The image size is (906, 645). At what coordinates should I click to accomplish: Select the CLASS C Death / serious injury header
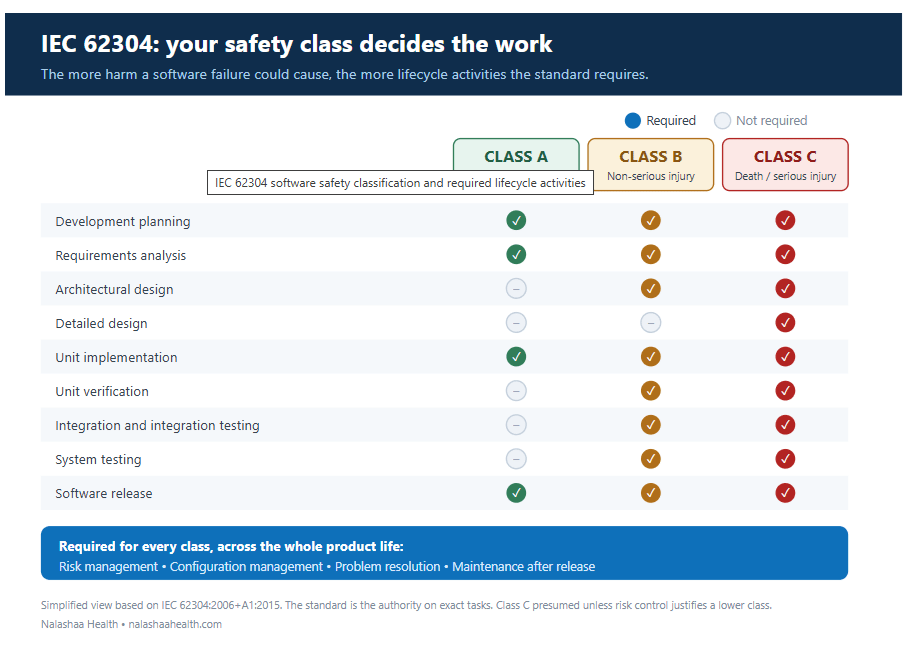pos(785,165)
